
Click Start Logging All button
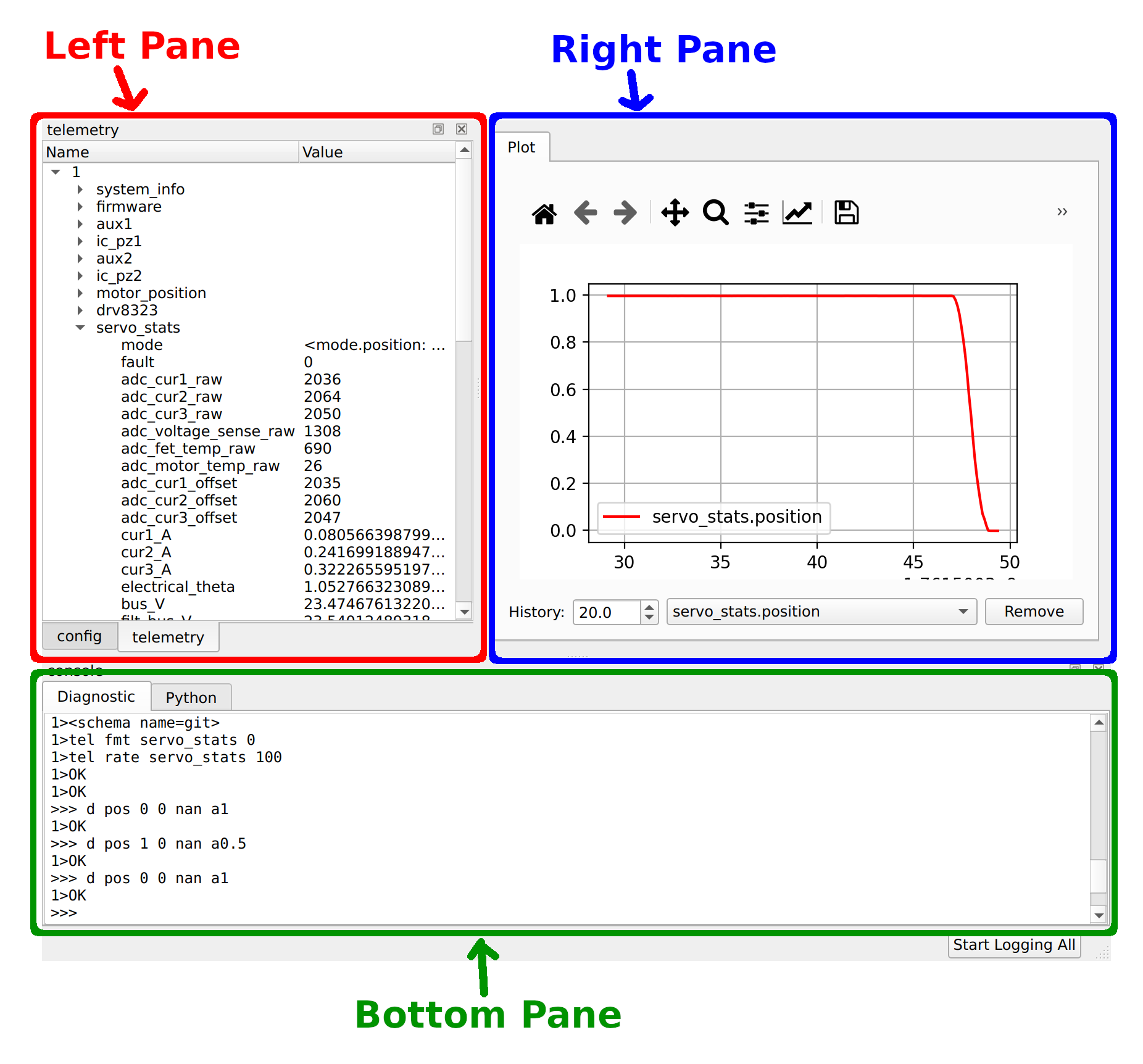1013,945
